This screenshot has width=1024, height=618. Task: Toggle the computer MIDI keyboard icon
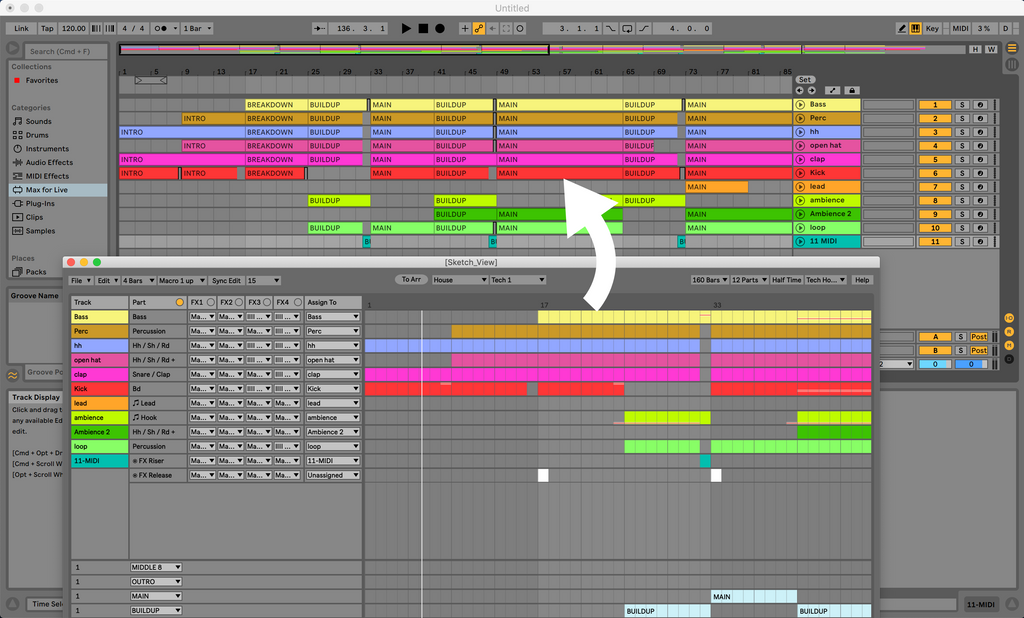point(916,28)
